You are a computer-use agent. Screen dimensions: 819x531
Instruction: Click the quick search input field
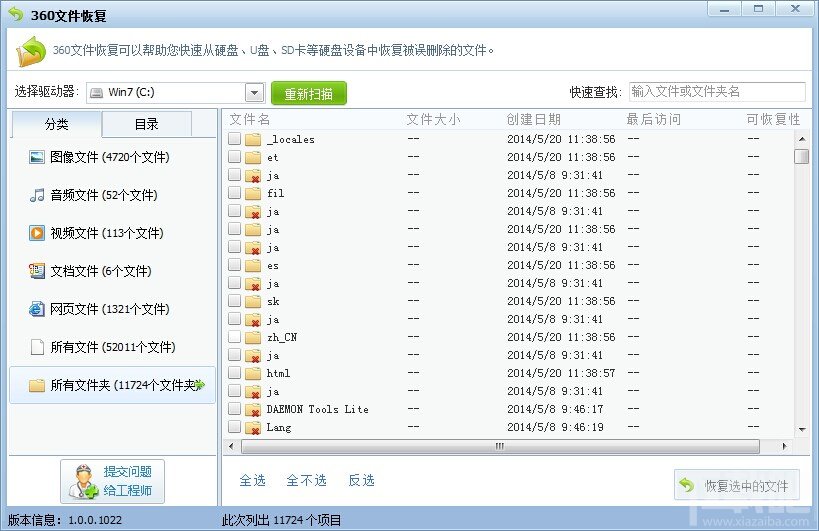(717, 92)
